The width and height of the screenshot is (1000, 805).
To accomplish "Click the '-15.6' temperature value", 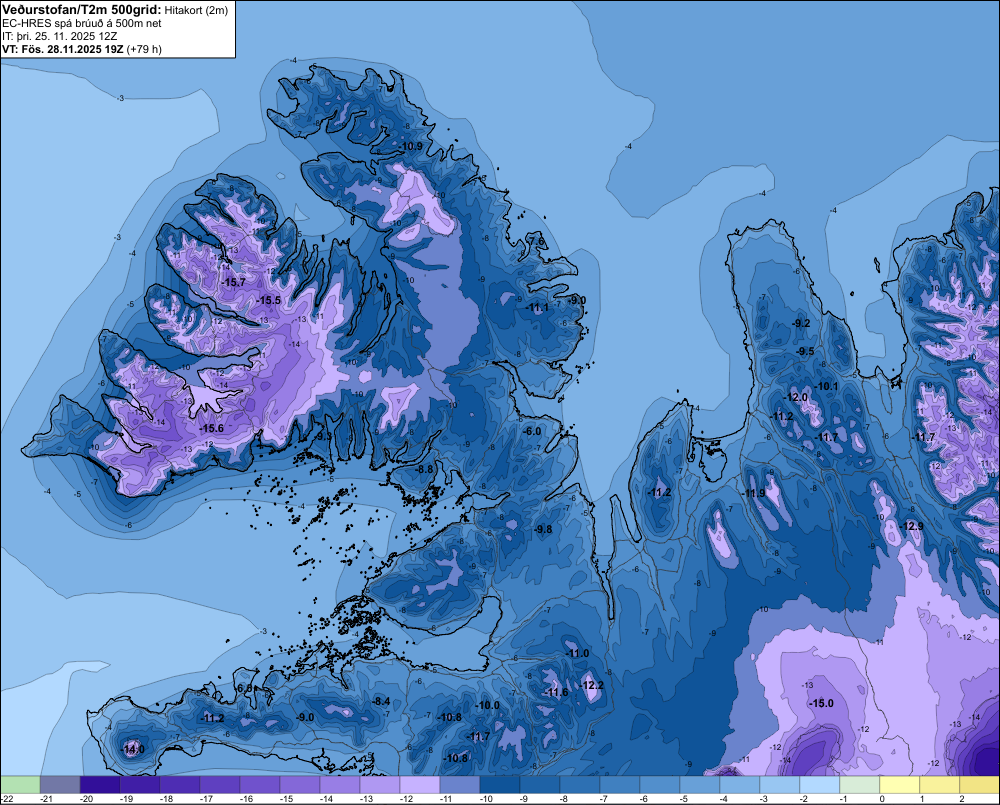I will pyautogui.click(x=212, y=429).
